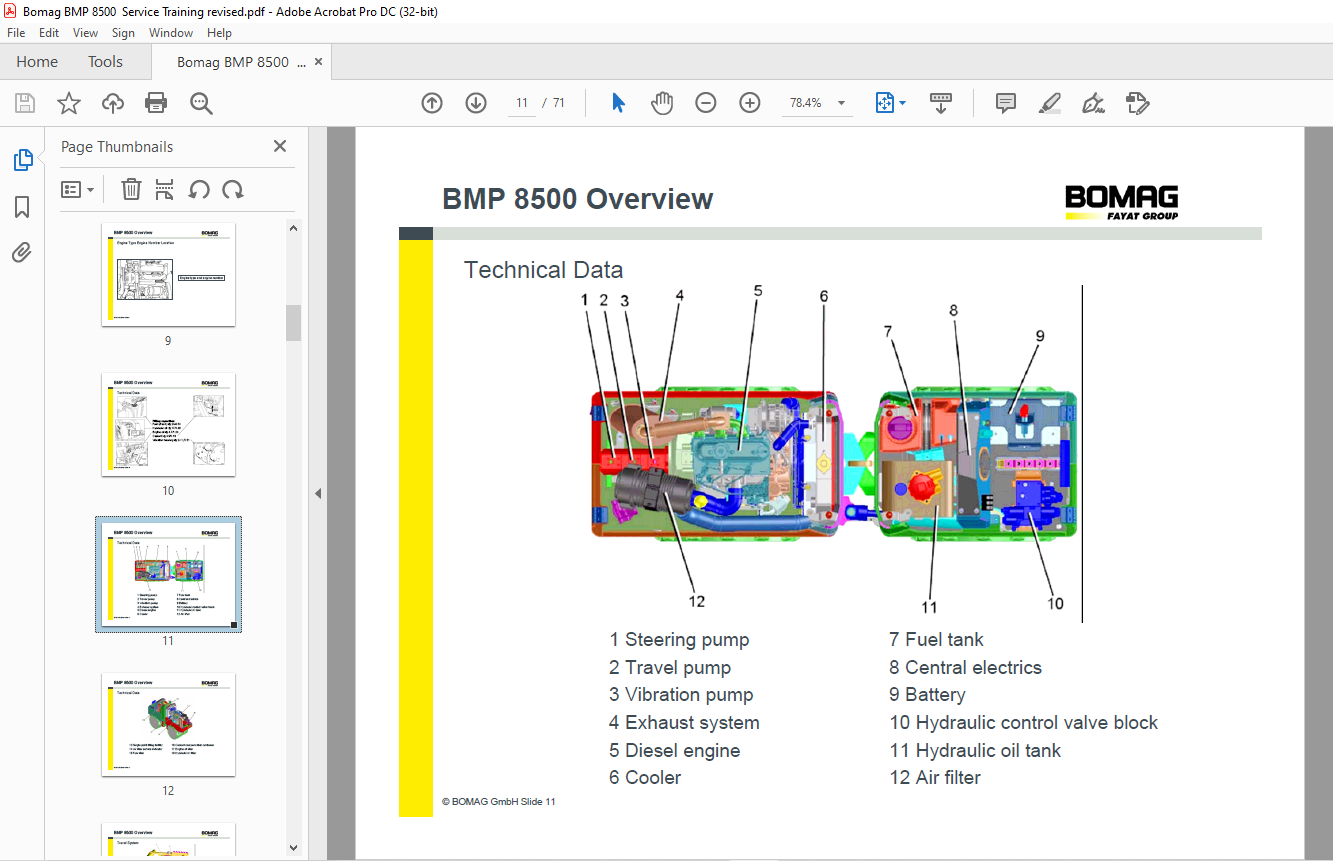Click the Save file icon
The height and width of the screenshot is (861, 1333).
(25, 103)
